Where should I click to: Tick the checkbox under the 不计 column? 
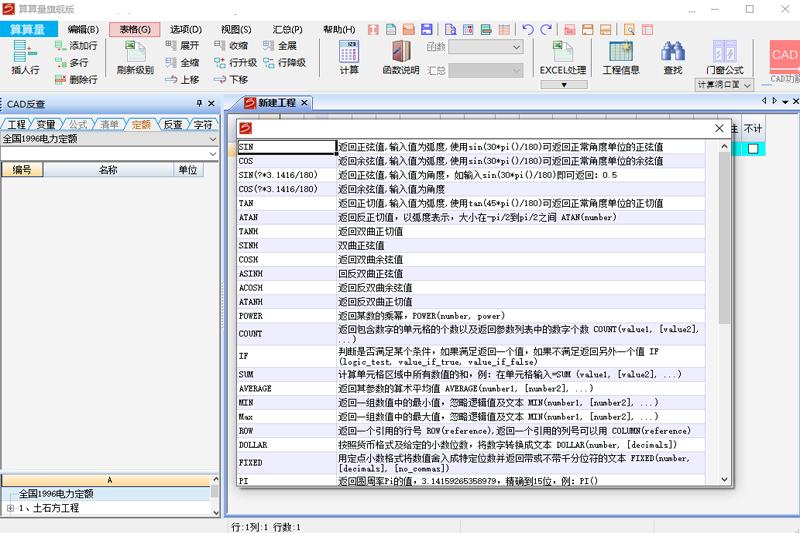click(753, 148)
